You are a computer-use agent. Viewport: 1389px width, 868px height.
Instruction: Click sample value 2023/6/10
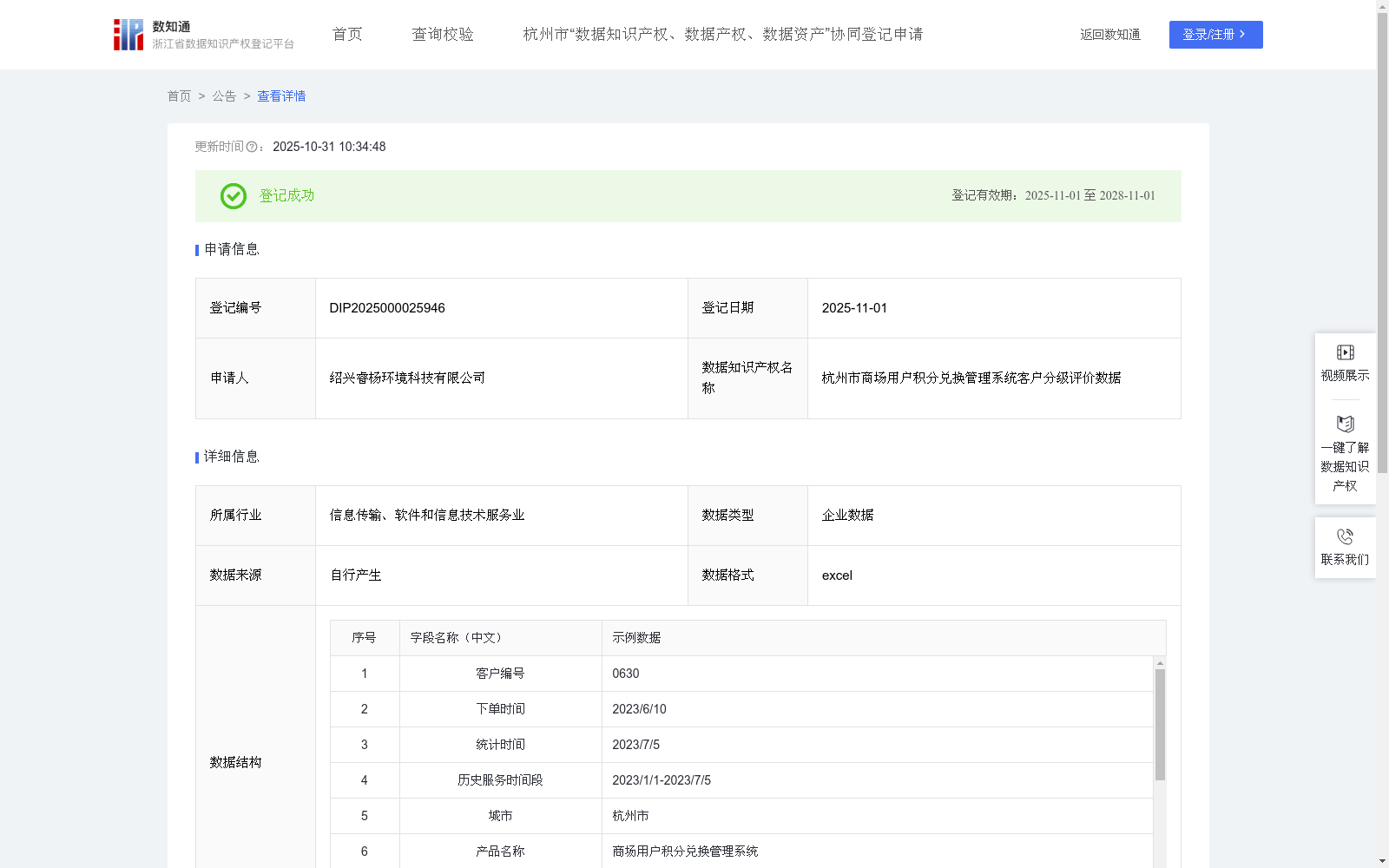click(639, 709)
